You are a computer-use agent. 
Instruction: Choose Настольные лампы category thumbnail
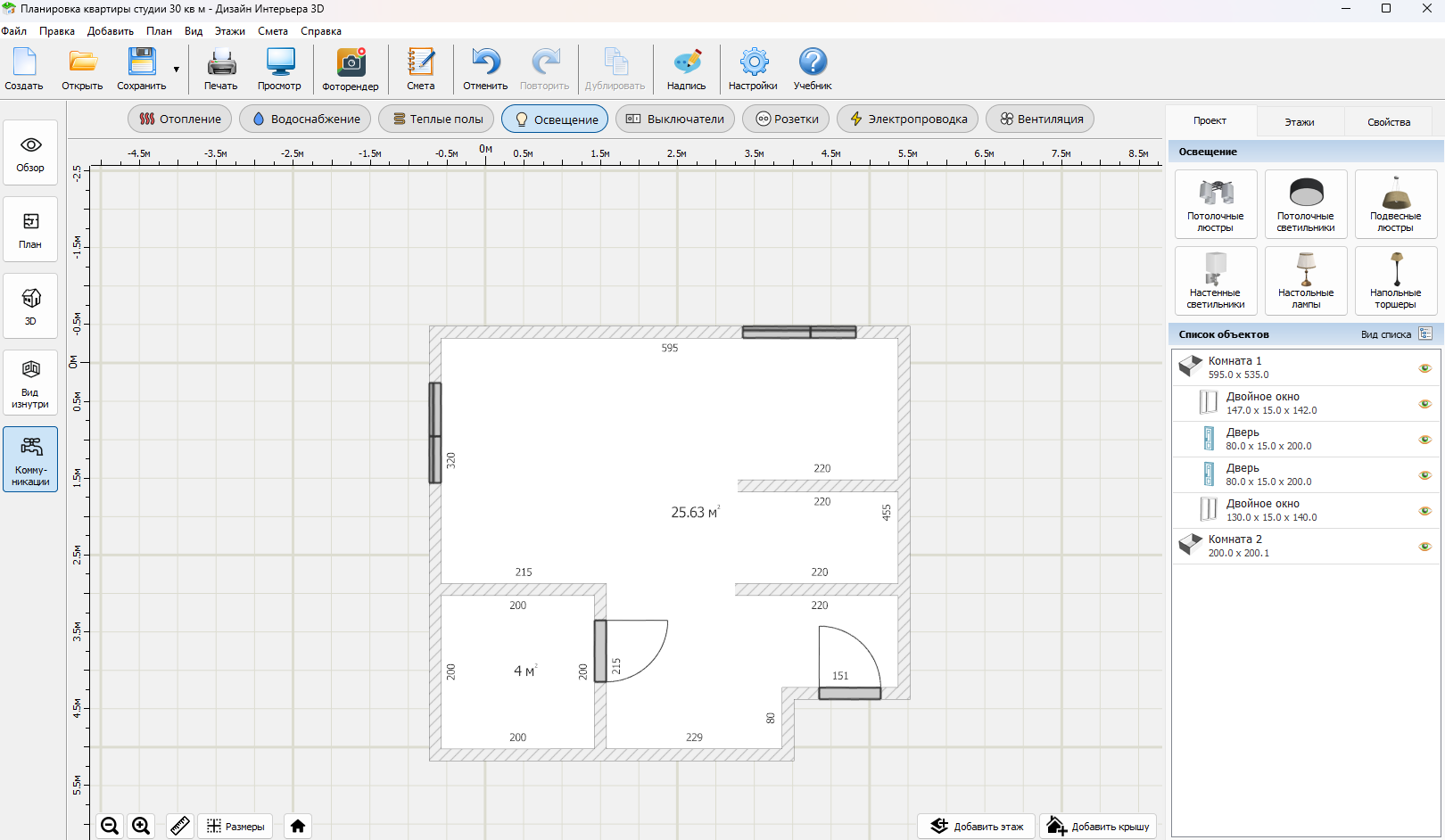(x=1306, y=281)
